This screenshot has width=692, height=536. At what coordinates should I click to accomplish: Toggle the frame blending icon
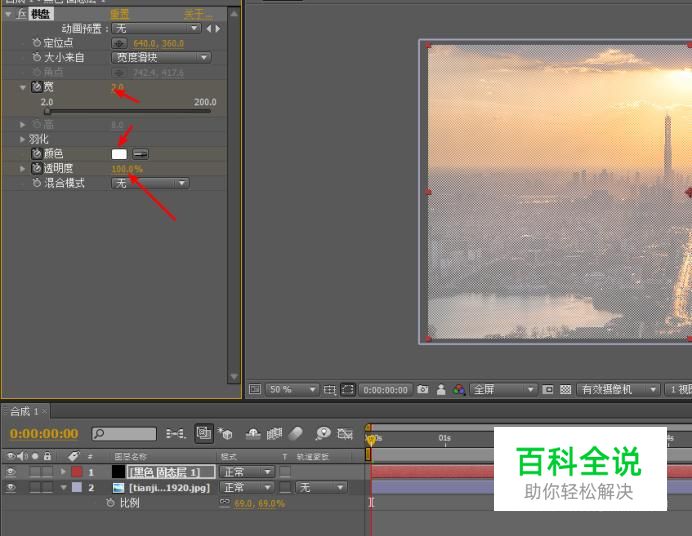(x=275, y=434)
